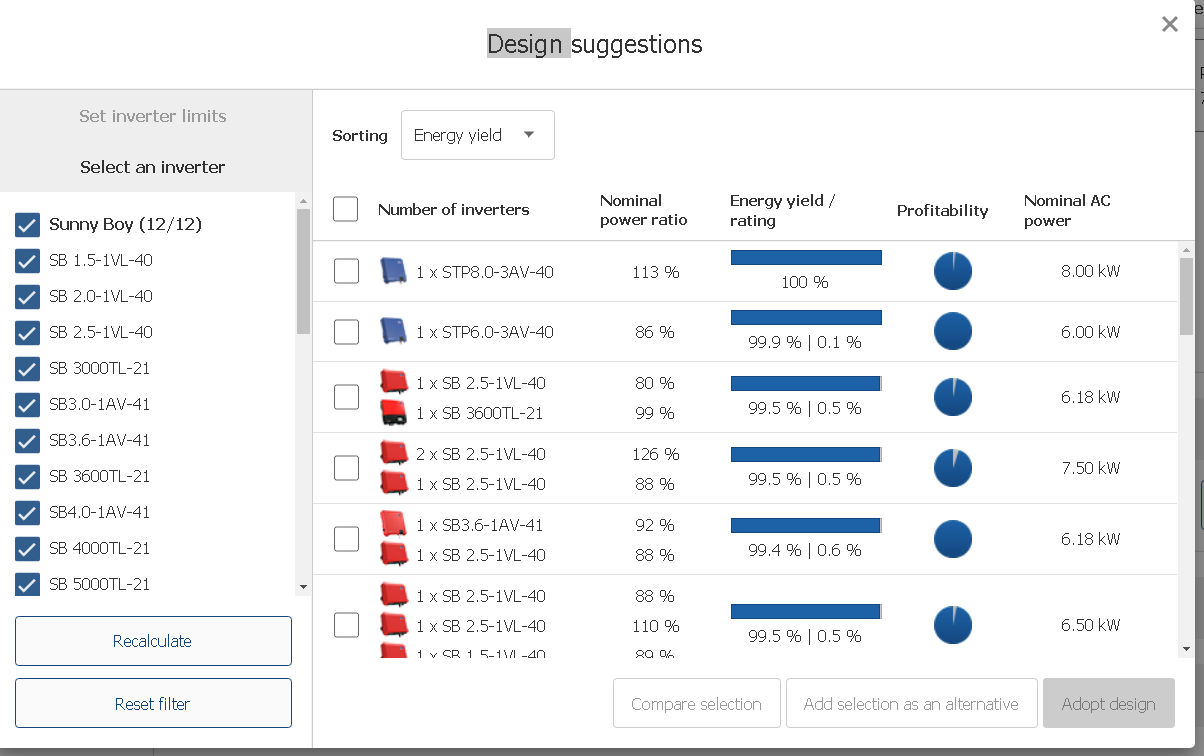Screen dimensions: 1204x756
Task: Click the inverter icon beside 2 x SB 2.5-1VL-40
Action: tap(394, 454)
